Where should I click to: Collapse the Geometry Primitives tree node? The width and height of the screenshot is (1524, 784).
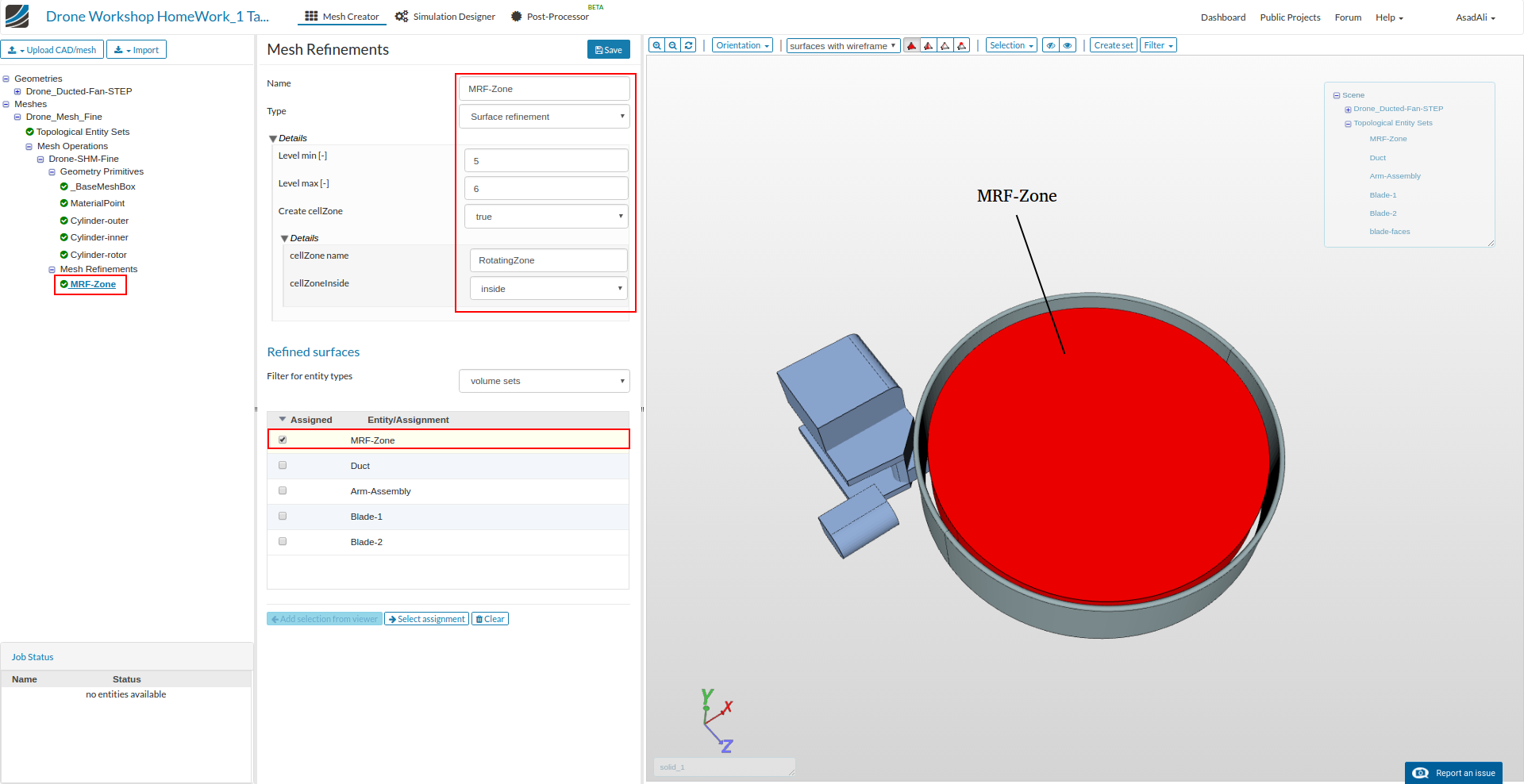tap(52, 172)
